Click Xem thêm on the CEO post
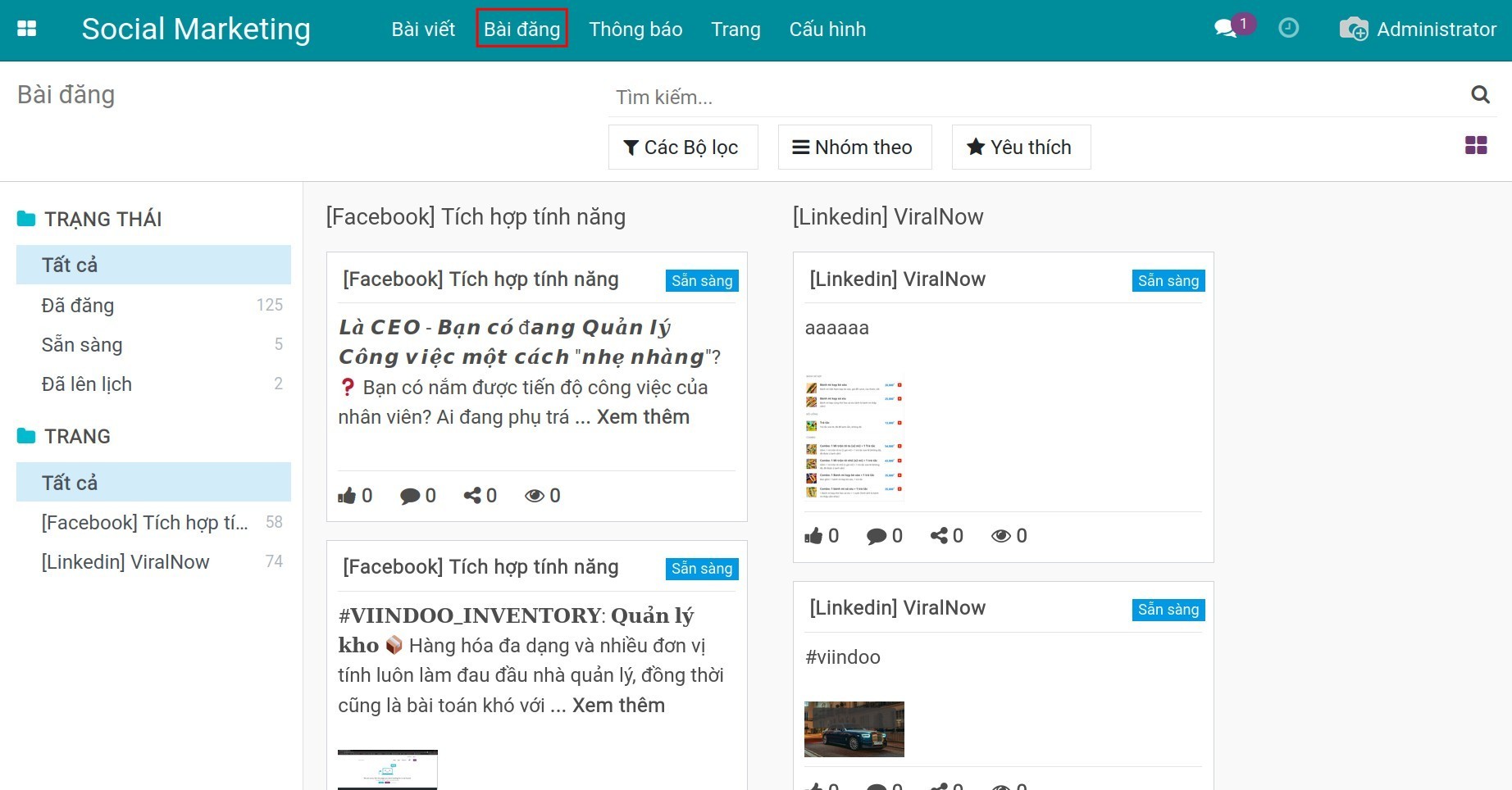 (x=643, y=417)
